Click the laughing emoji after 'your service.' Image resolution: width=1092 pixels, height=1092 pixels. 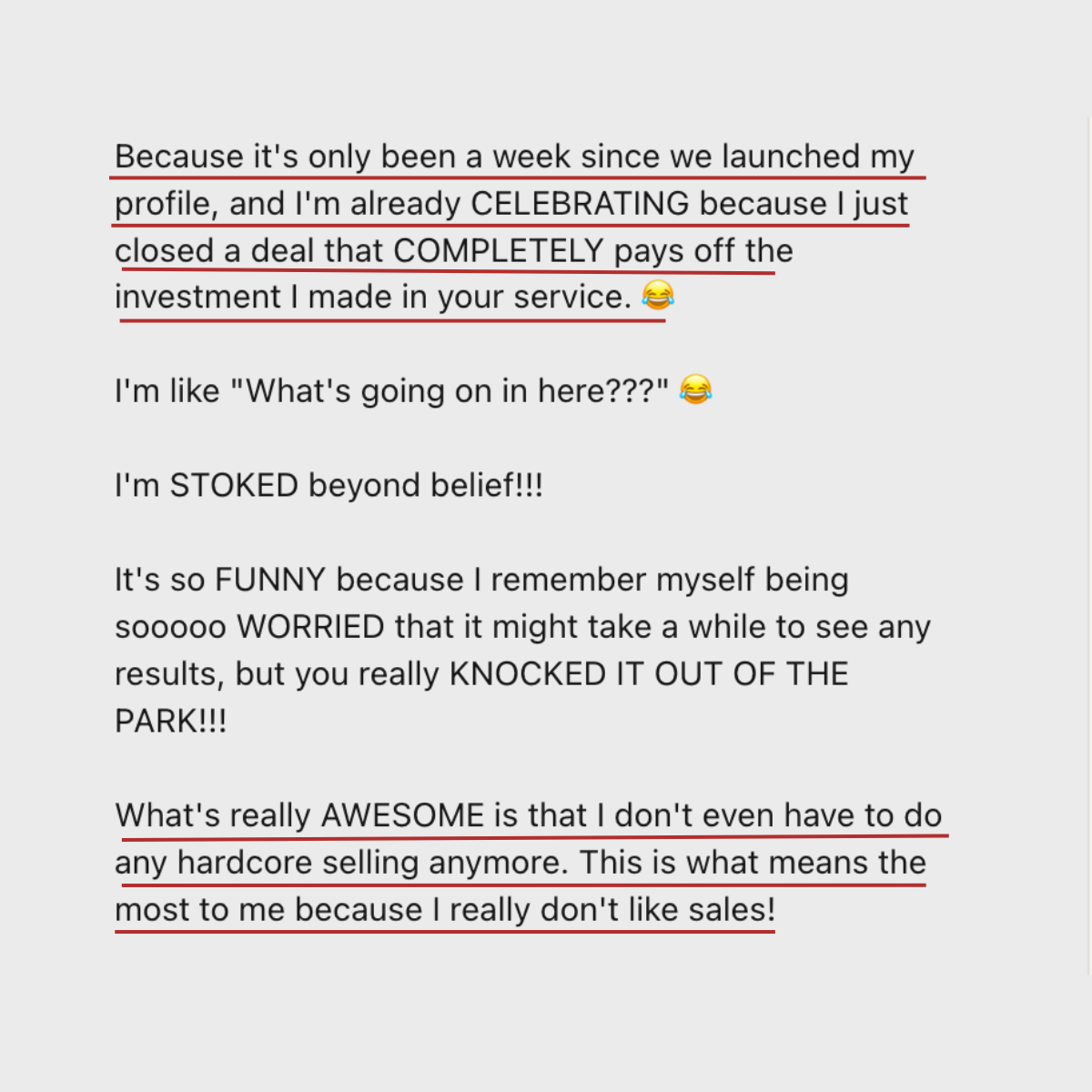[x=658, y=295]
